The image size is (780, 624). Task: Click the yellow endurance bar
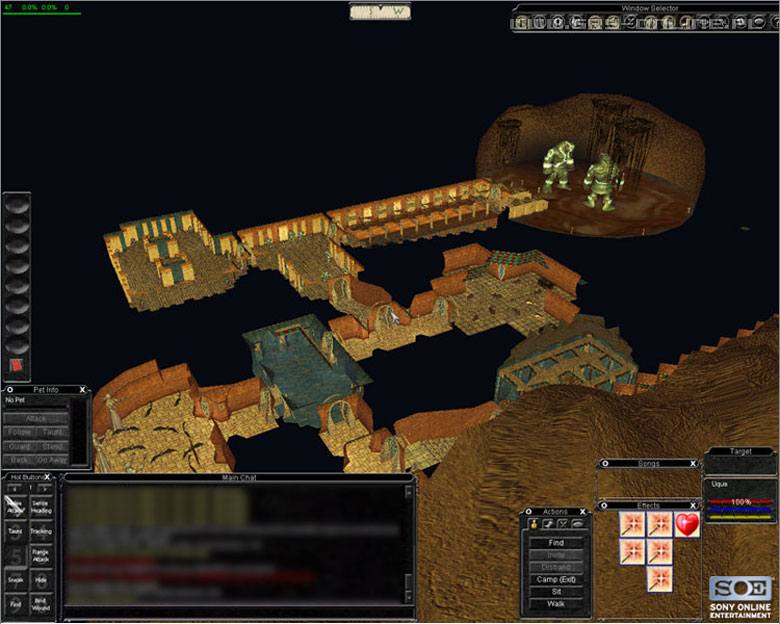(740, 518)
